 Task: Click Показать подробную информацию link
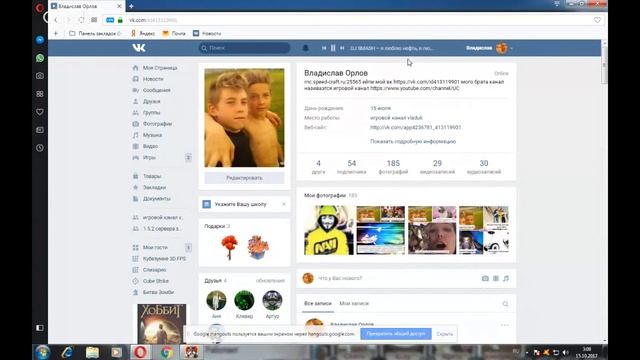click(413, 142)
